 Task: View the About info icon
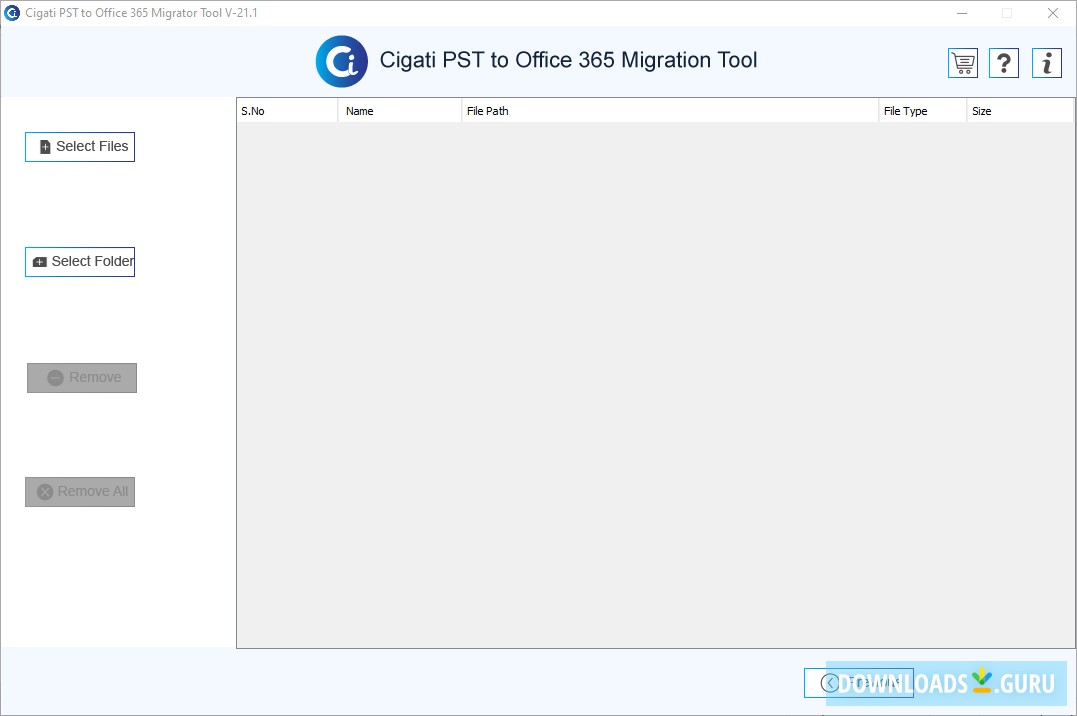coord(1046,62)
